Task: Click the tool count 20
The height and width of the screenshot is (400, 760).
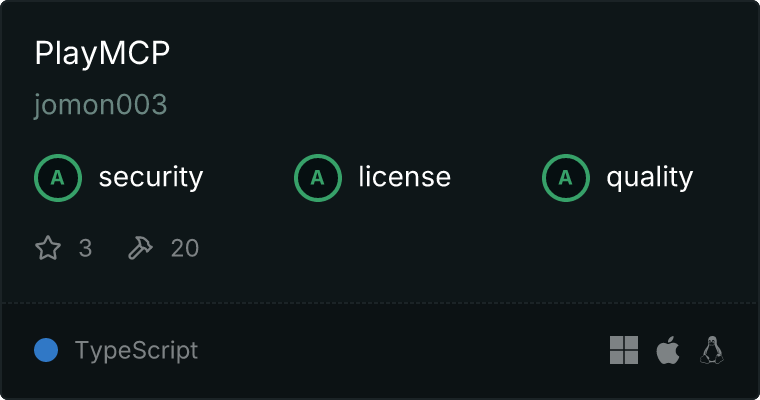Action: tap(185, 248)
